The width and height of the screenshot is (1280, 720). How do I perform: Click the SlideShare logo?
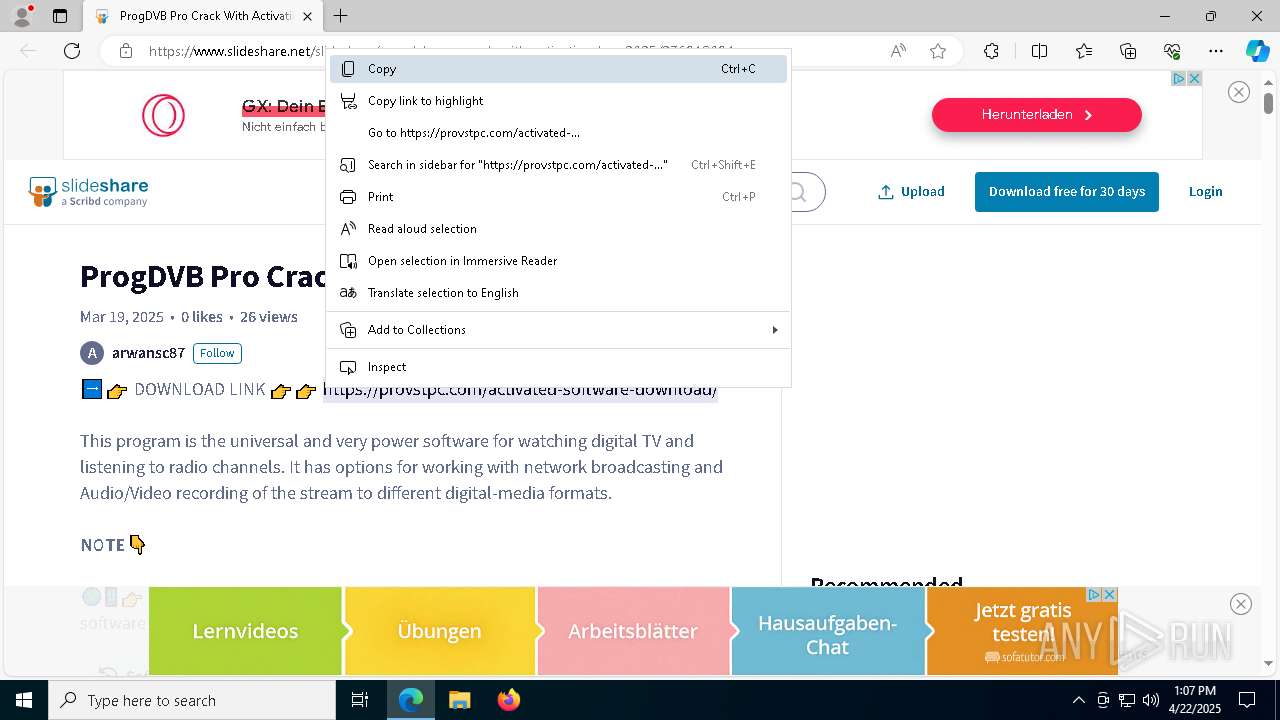[89, 191]
